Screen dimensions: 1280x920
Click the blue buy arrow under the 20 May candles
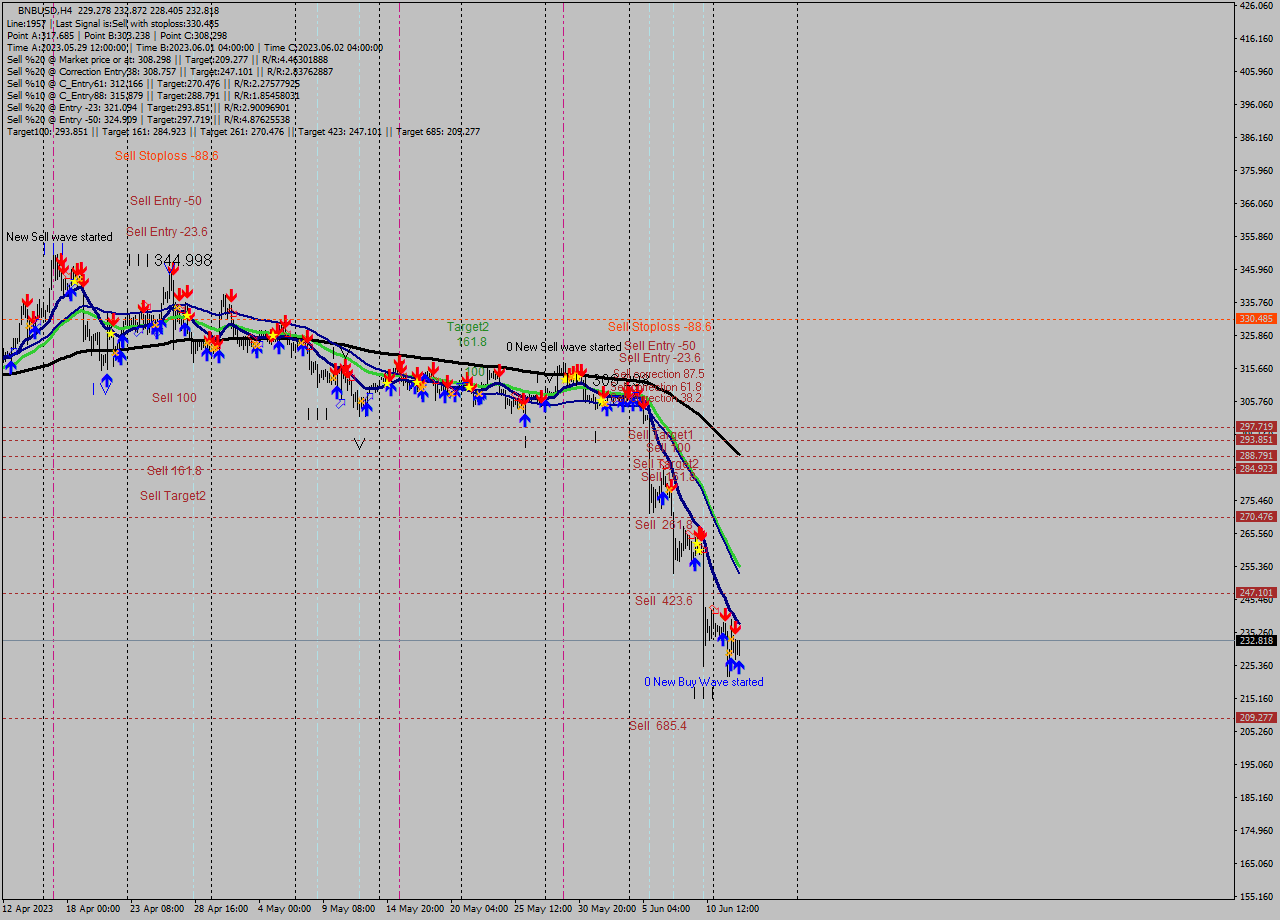[481, 398]
